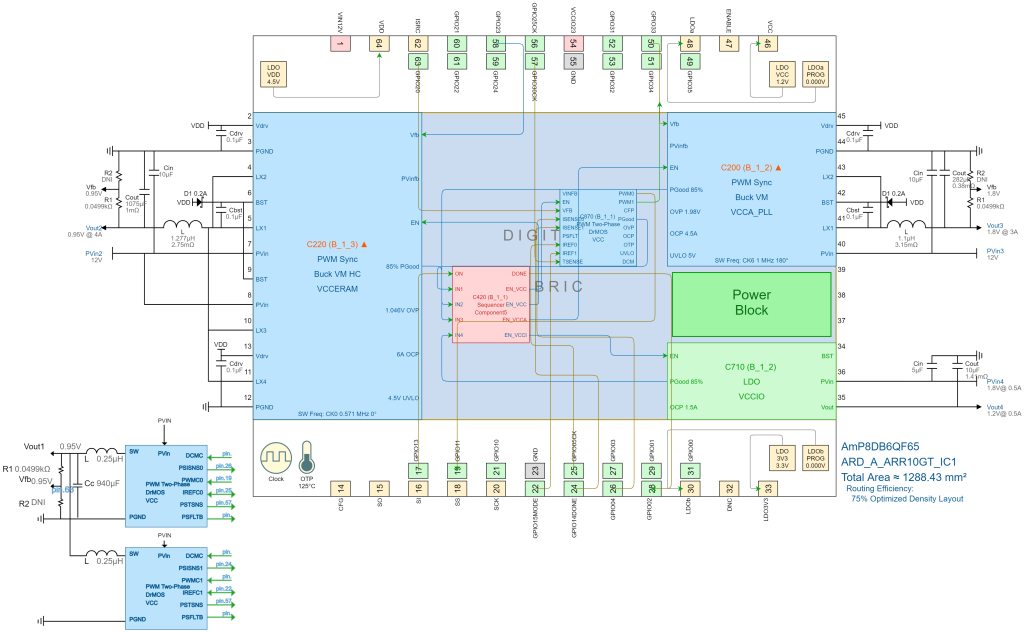
Task: Select pin 54 VCCIO23 pink box
Action: point(573,44)
